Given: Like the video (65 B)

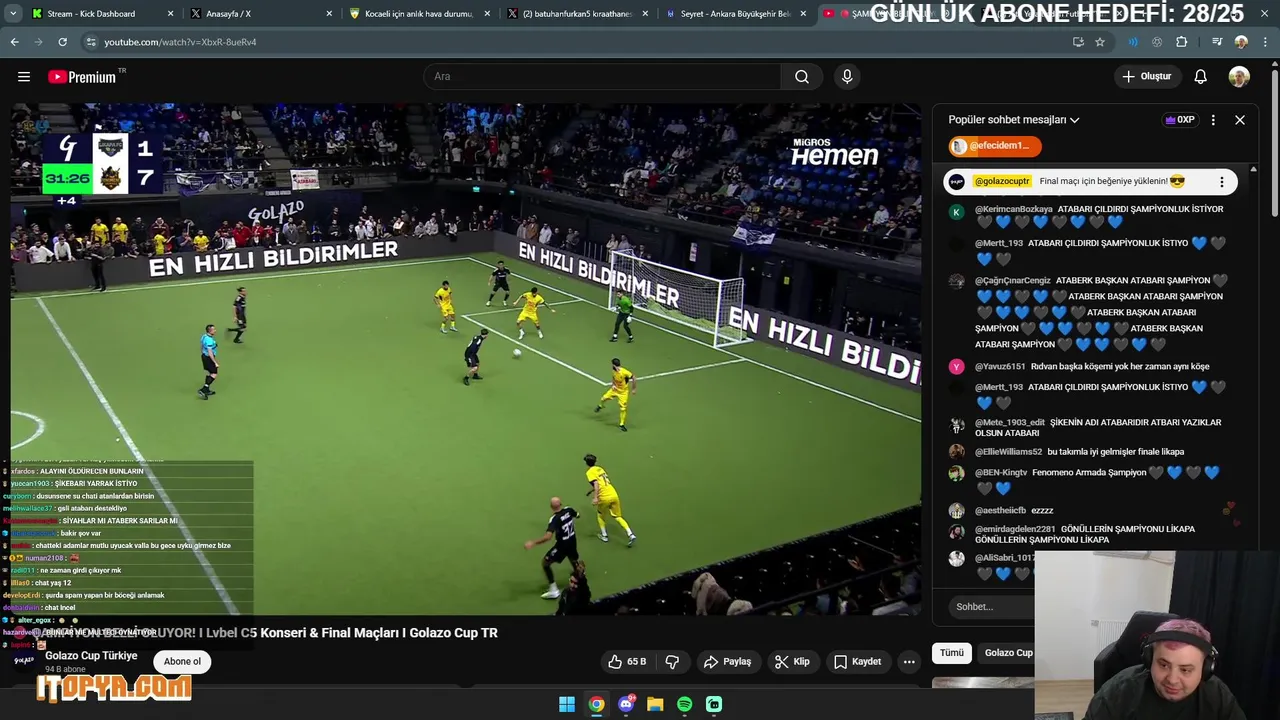Looking at the screenshot, I should (627, 662).
